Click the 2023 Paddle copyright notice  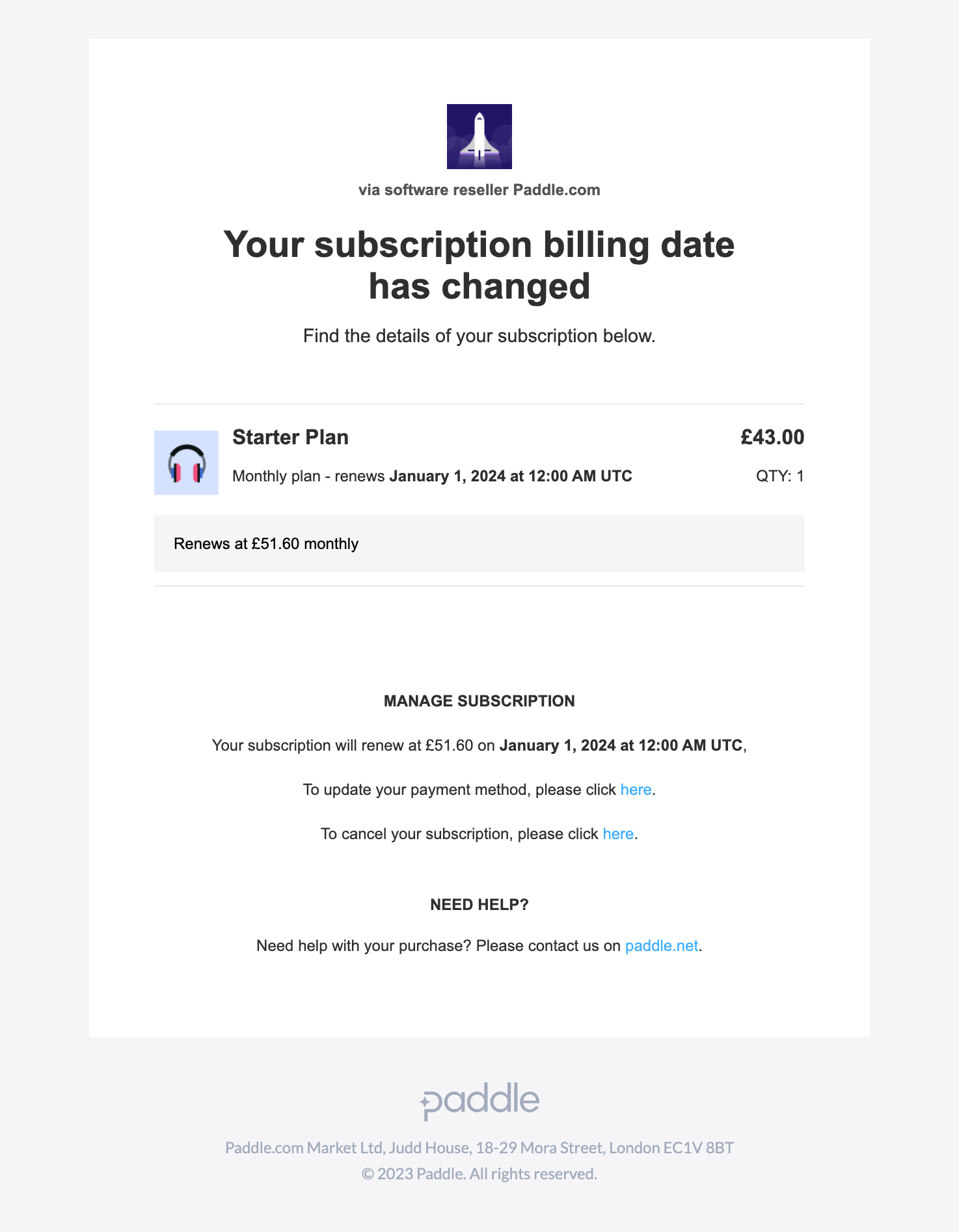click(x=479, y=1174)
